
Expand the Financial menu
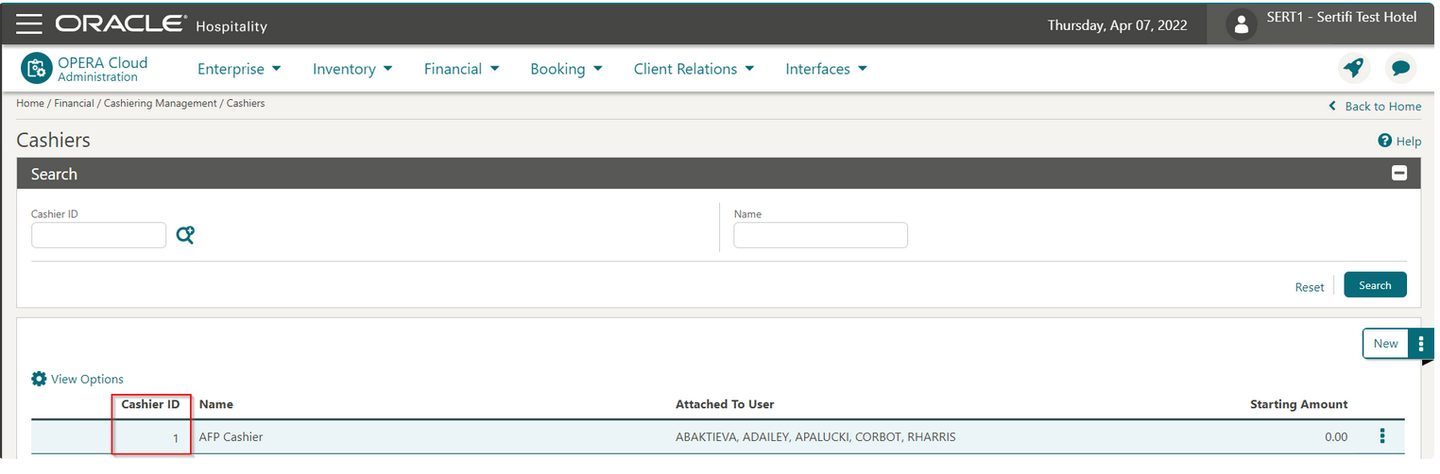[461, 69]
